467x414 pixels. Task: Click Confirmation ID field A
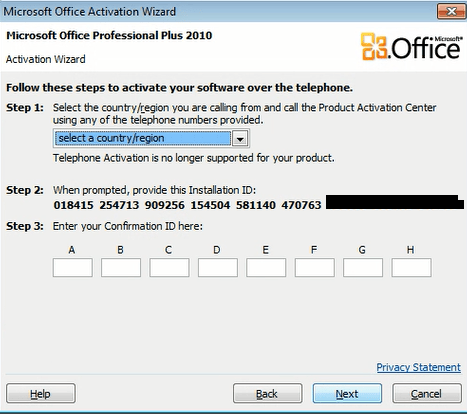click(x=73, y=267)
